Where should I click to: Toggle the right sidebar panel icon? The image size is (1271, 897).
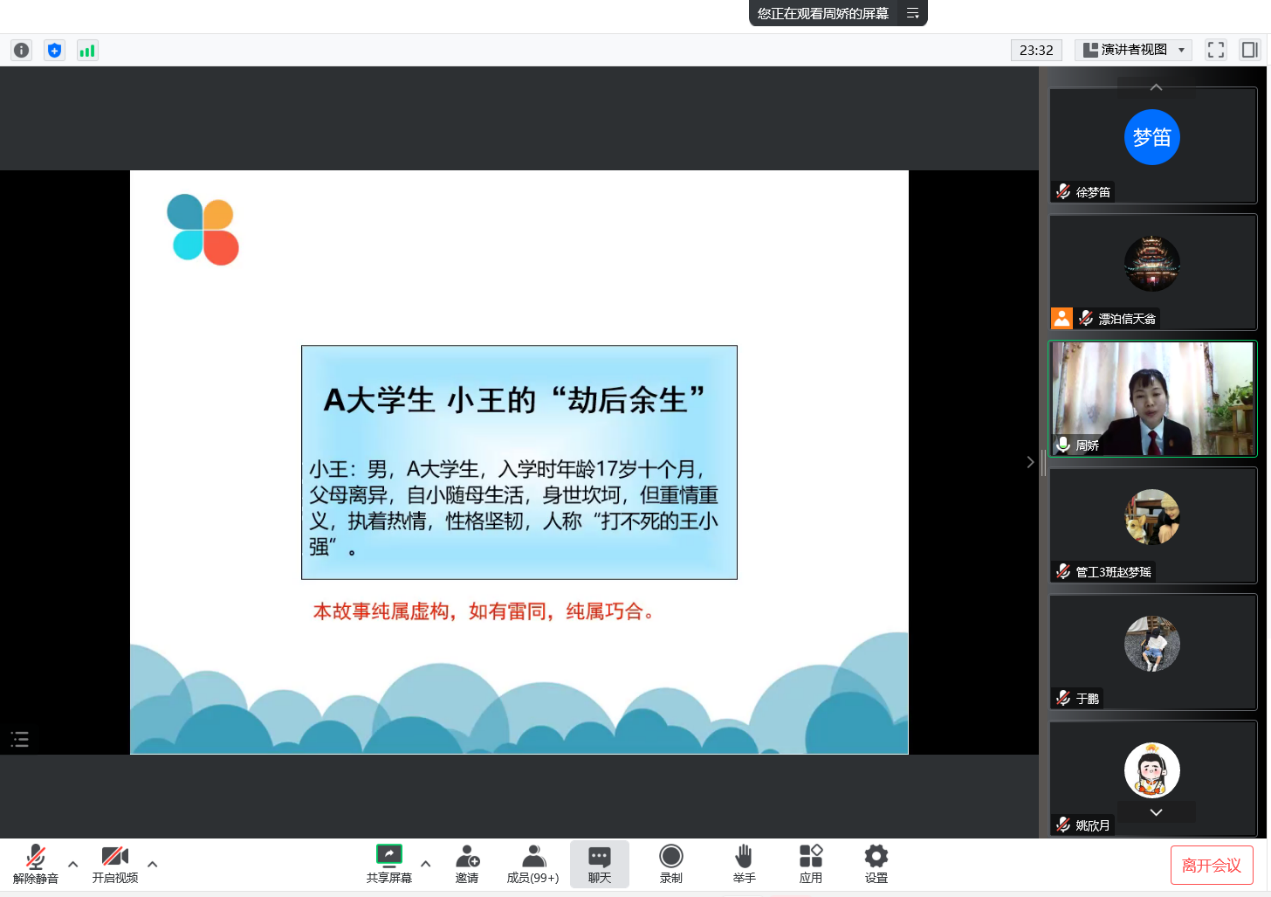coord(1249,50)
